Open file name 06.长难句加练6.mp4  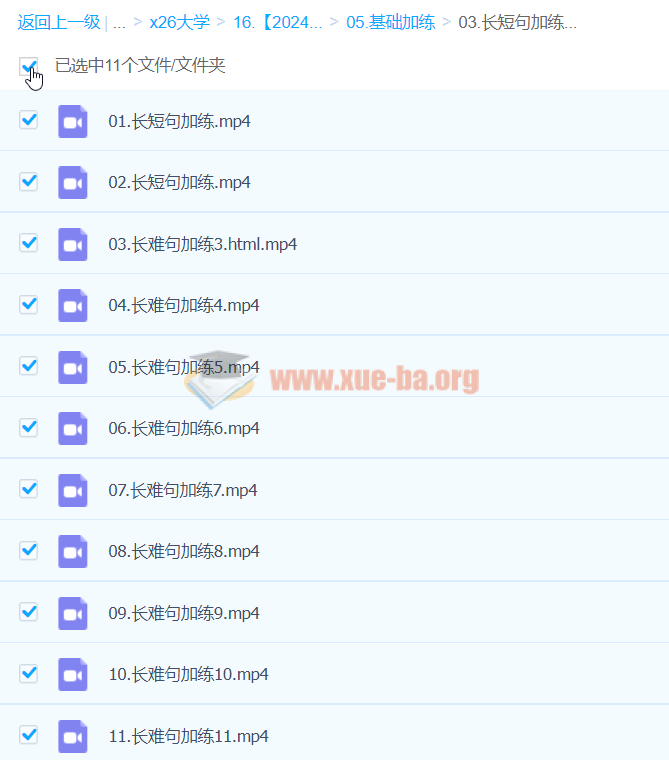coord(184,428)
